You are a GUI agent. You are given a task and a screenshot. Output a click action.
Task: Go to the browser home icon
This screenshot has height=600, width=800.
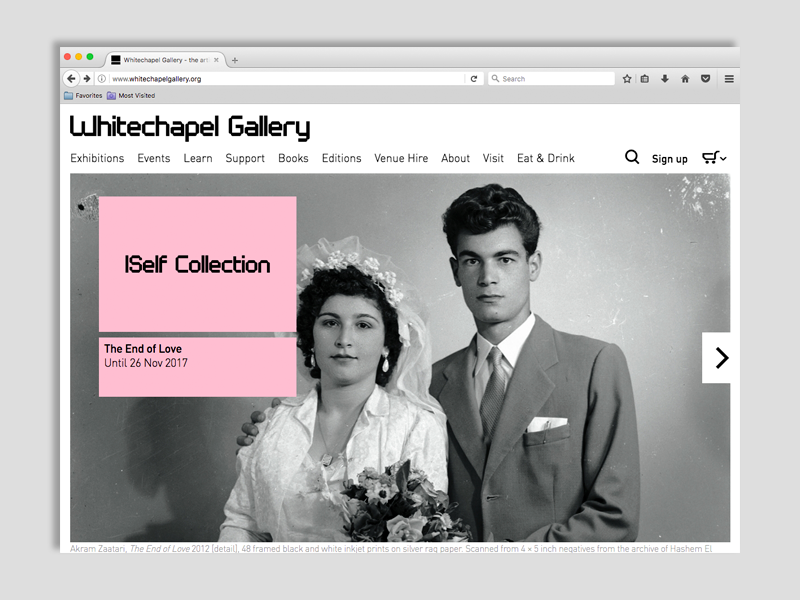click(x=685, y=79)
